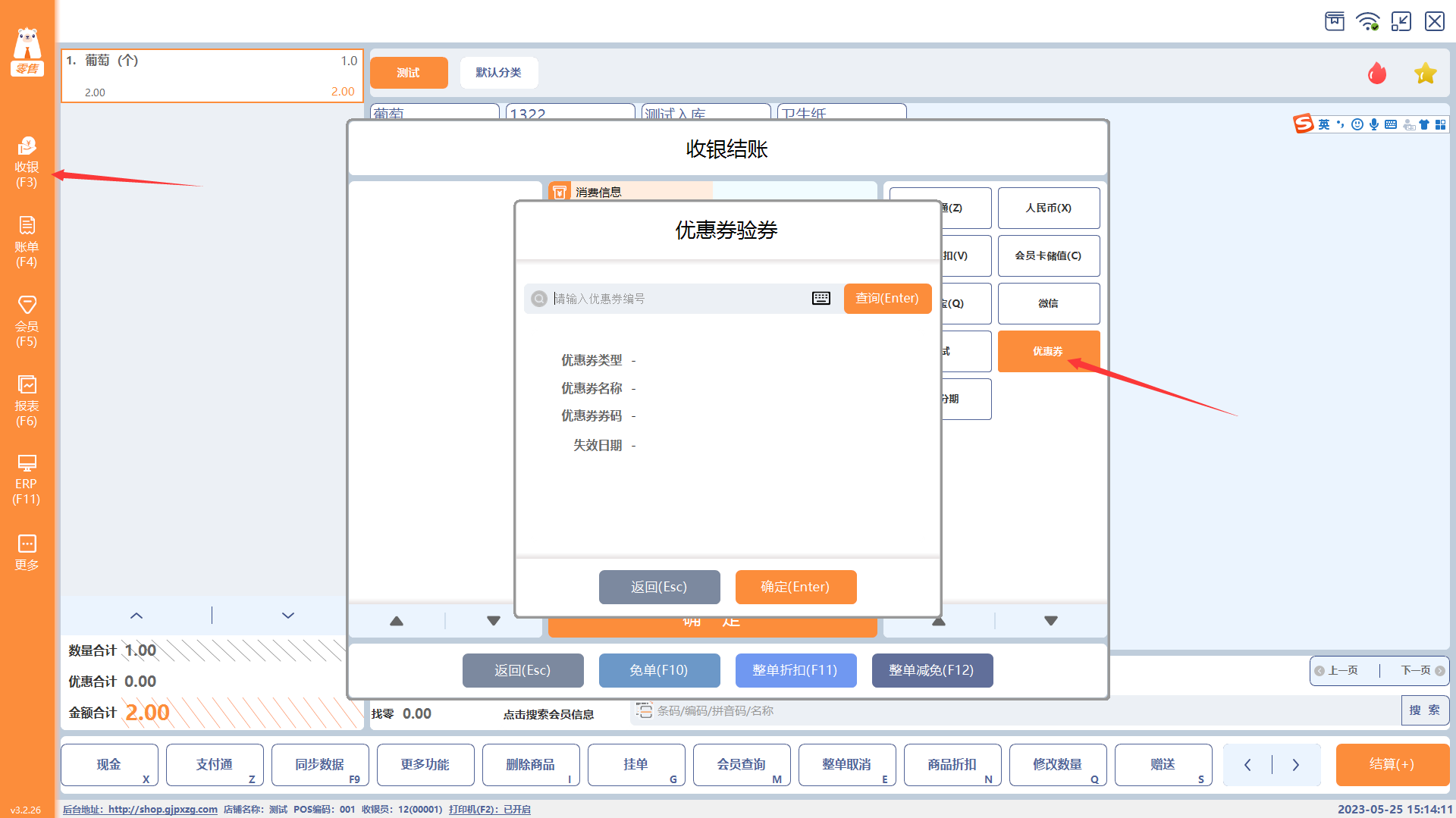Screen dimensions: 1456x818
Task: Select the 测试 category tab
Action: (x=409, y=73)
